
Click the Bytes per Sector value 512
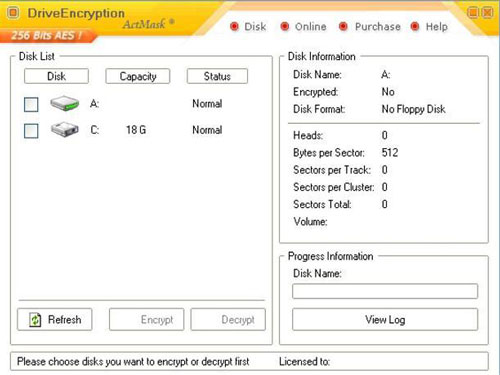[x=390, y=153]
